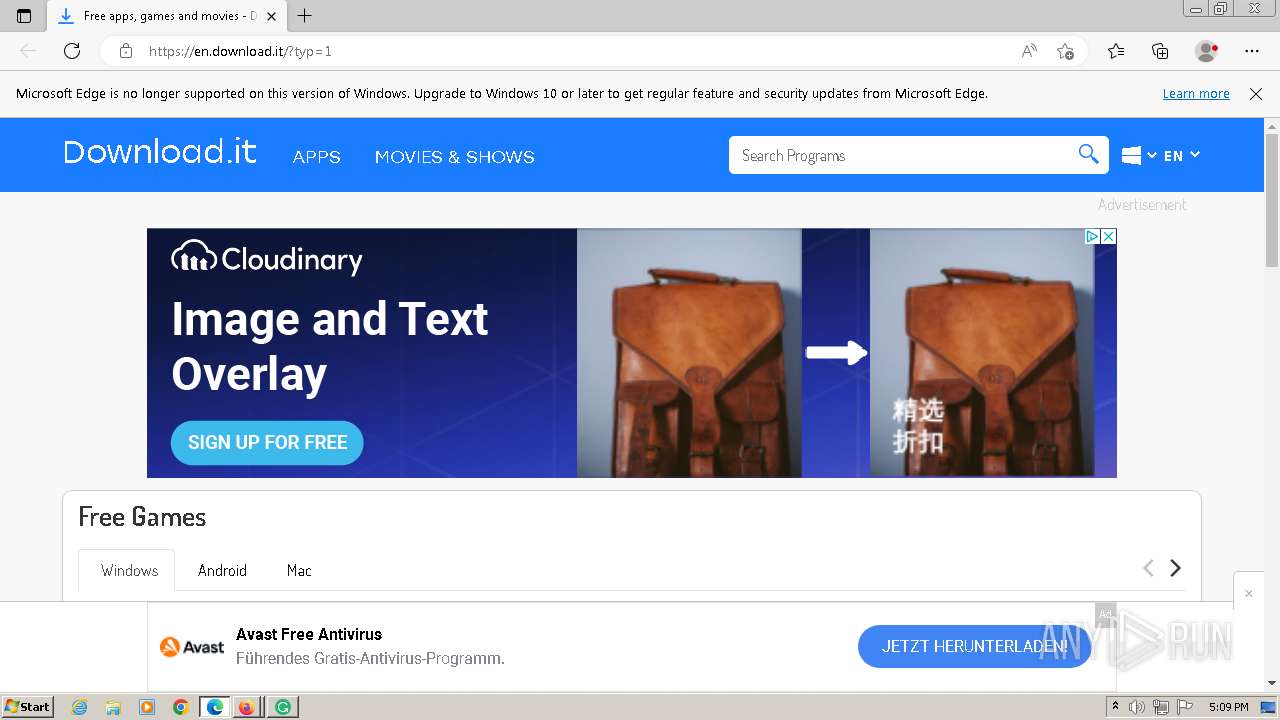Open the tab actions menu icon
Screen dimensions: 1280x720
24,16
